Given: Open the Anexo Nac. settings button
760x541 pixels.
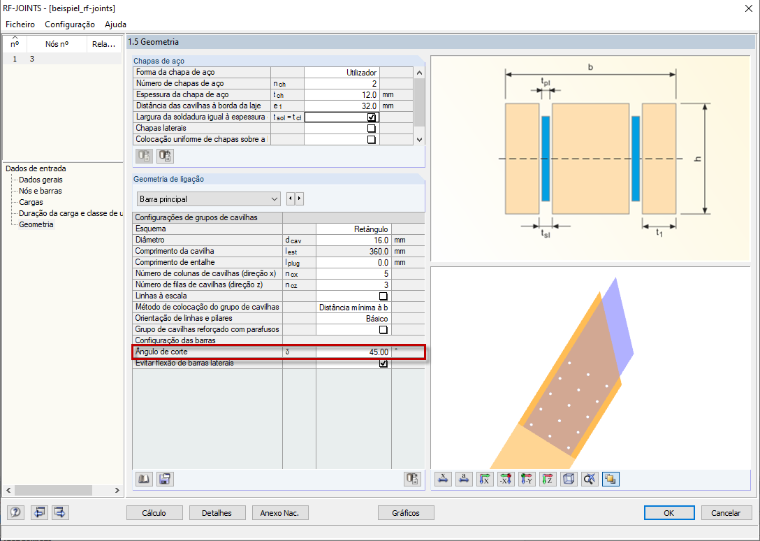Looking at the screenshot, I should (280, 513).
